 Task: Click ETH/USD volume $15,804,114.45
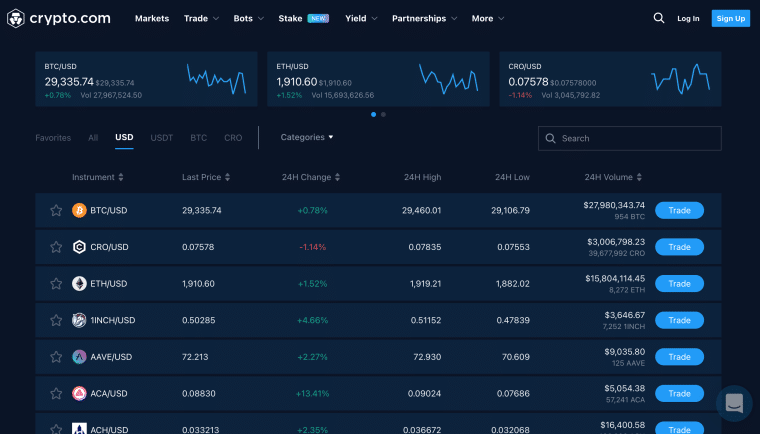coord(615,278)
